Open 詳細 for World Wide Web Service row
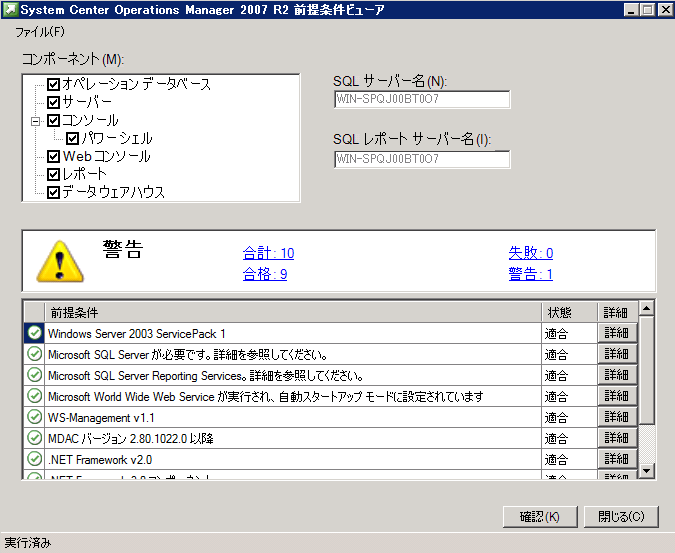This screenshot has width=675, height=553. coord(617,396)
